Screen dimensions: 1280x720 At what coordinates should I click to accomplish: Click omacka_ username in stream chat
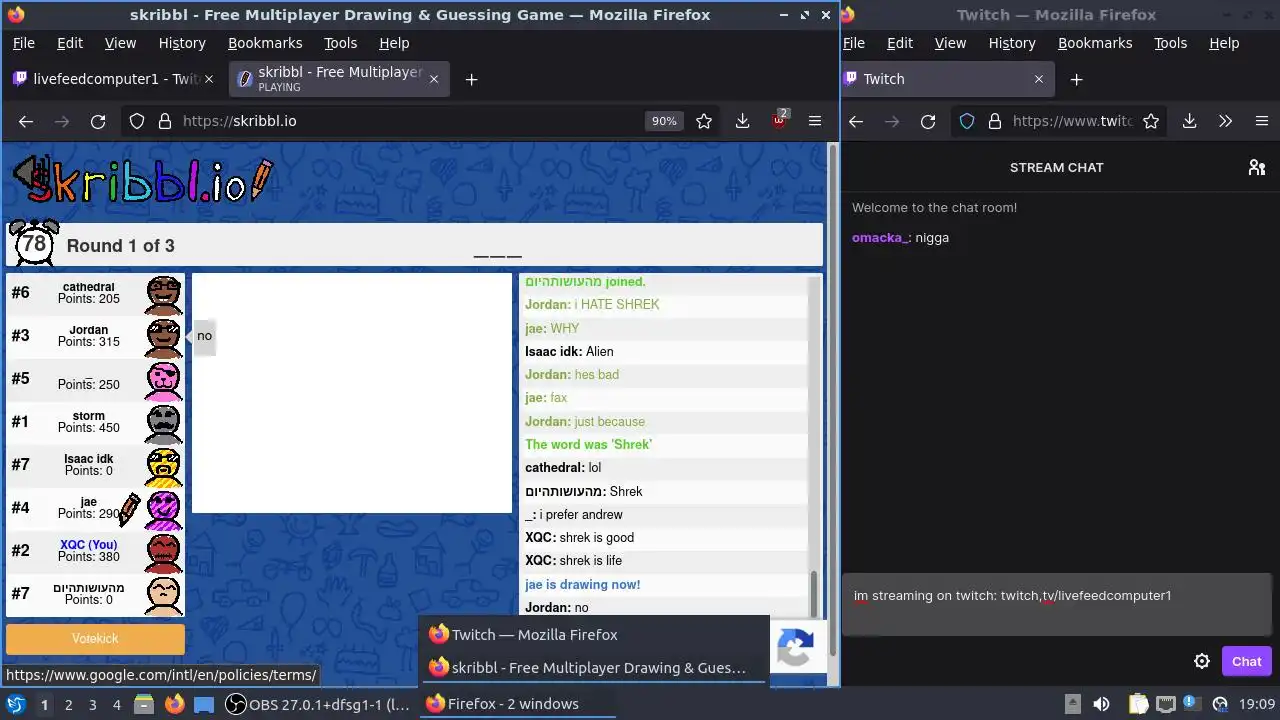coord(880,238)
